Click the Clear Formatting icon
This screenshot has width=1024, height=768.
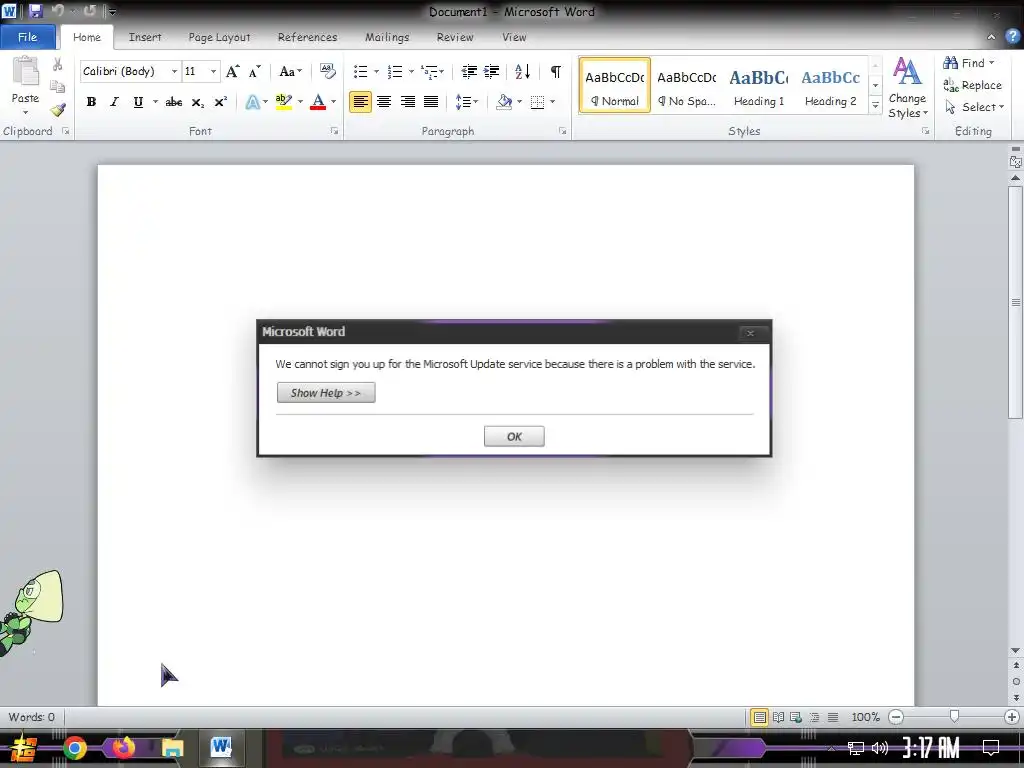[x=327, y=71]
